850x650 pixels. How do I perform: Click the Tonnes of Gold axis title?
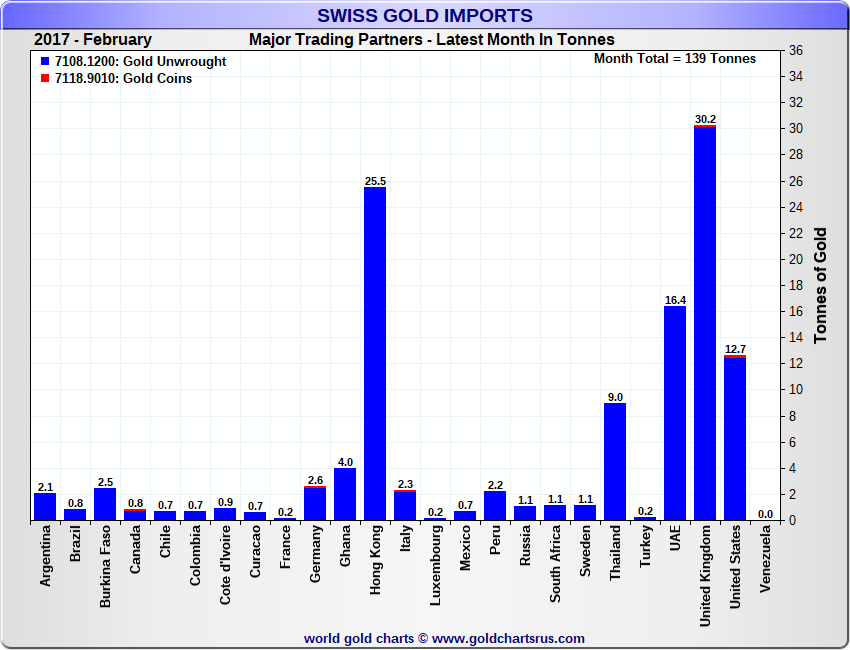pyautogui.click(x=821, y=285)
